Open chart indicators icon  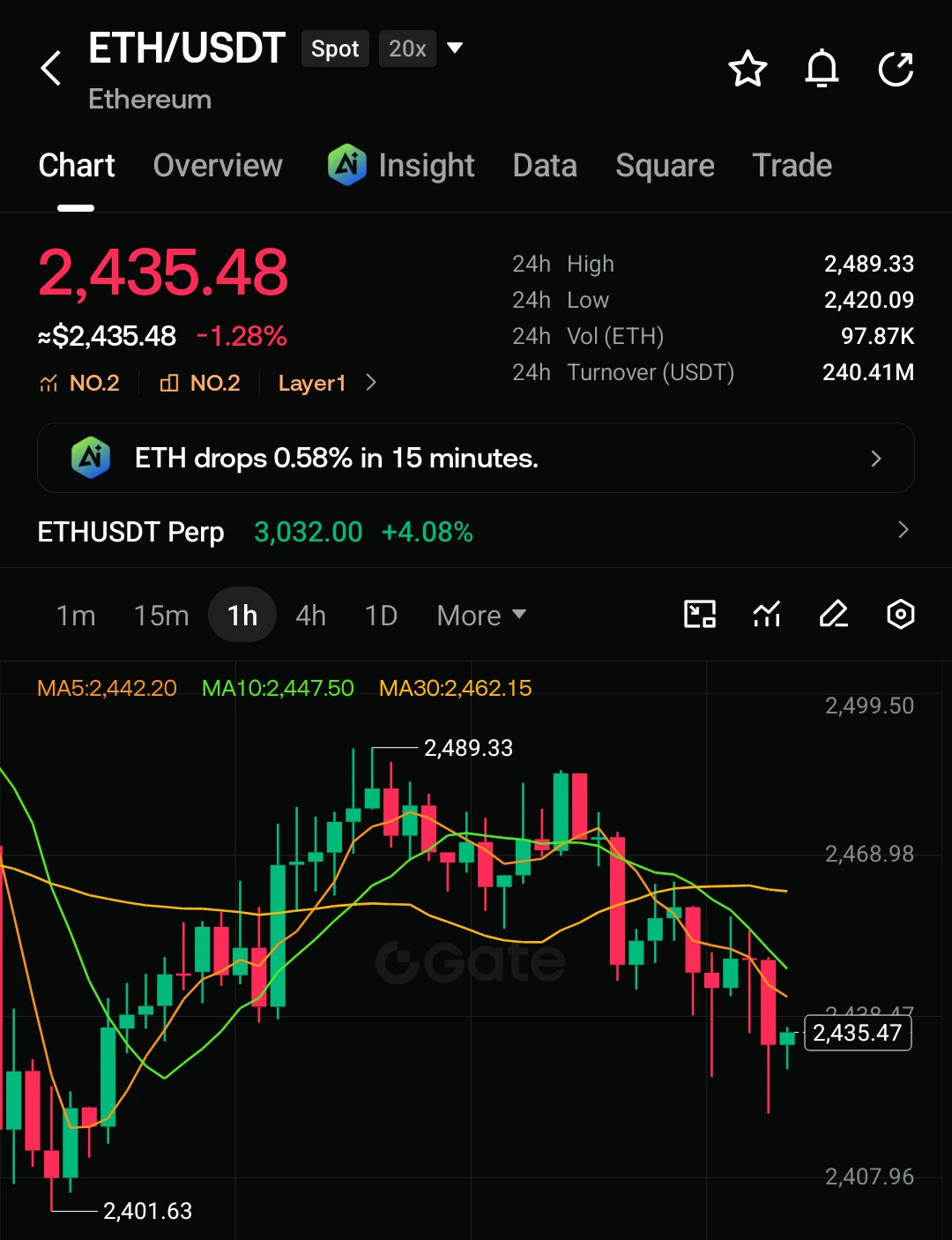point(767,614)
